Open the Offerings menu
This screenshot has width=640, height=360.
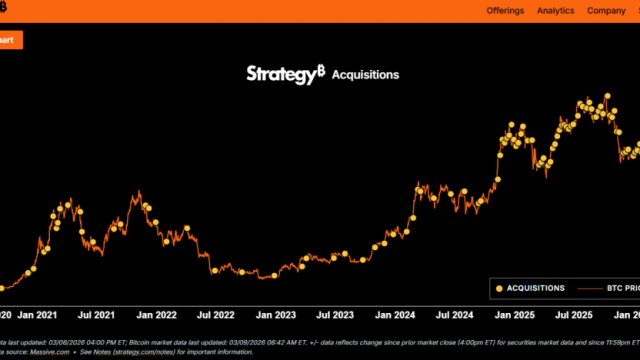505,11
